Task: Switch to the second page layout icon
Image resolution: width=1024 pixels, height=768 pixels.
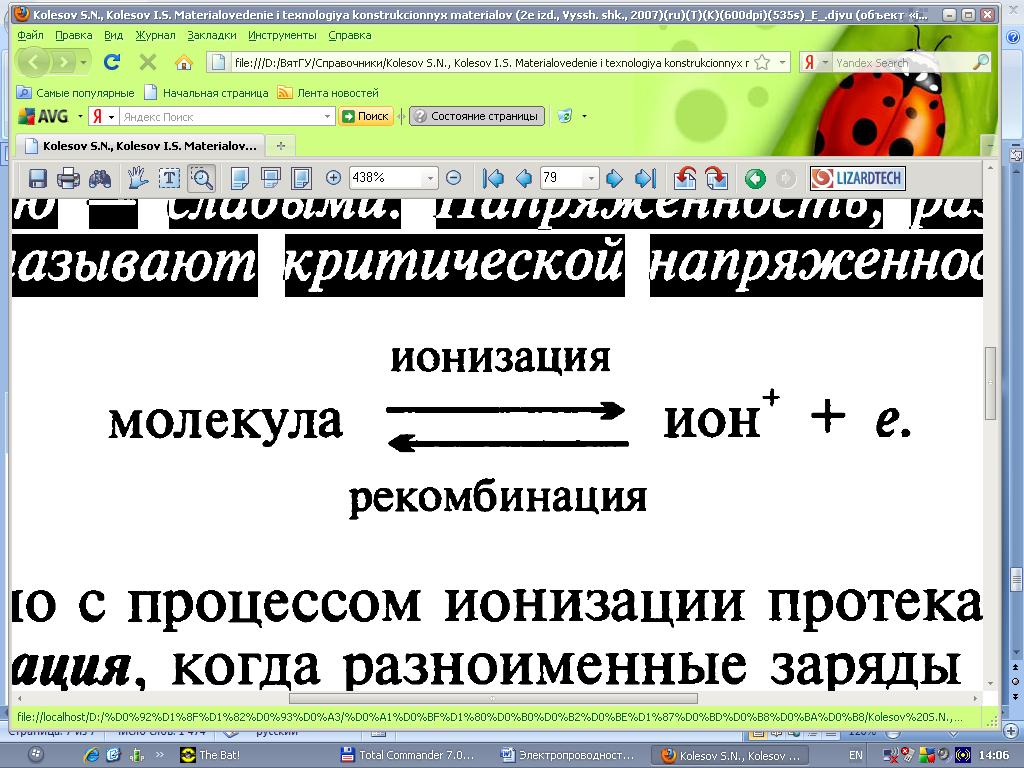Action: (270, 178)
